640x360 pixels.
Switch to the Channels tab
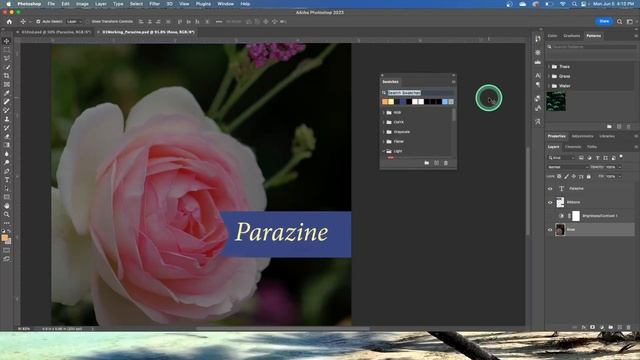573,147
